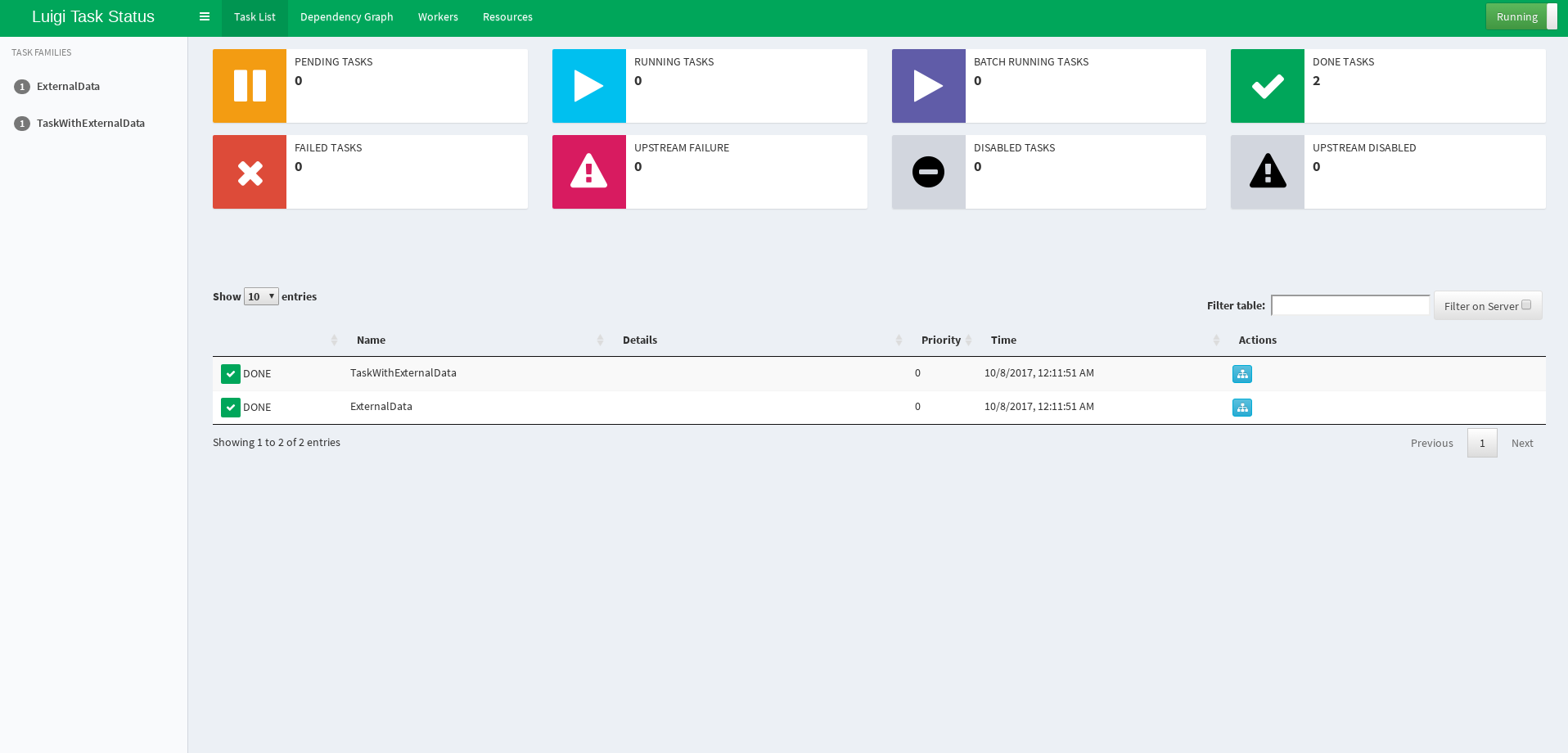
Task: Click the Luigi Task Status title link
Action: [x=93, y=16]
